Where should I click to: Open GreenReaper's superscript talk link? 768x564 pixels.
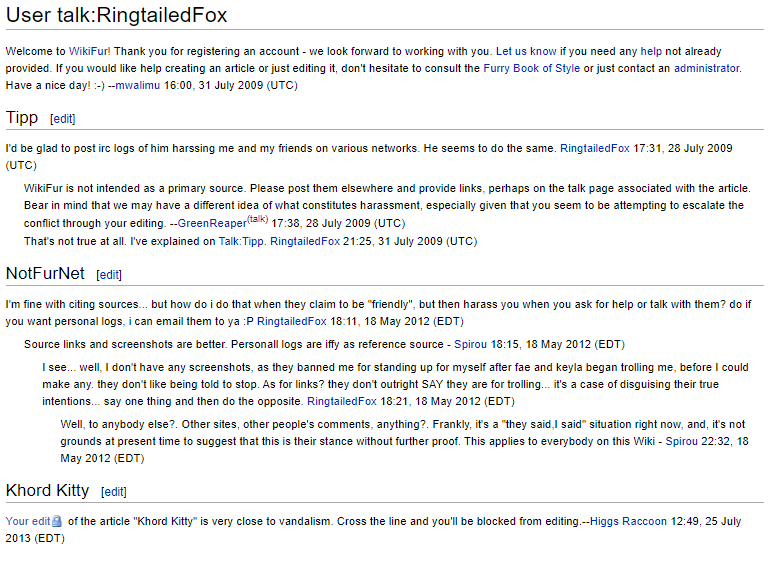[x=258, y=219]
